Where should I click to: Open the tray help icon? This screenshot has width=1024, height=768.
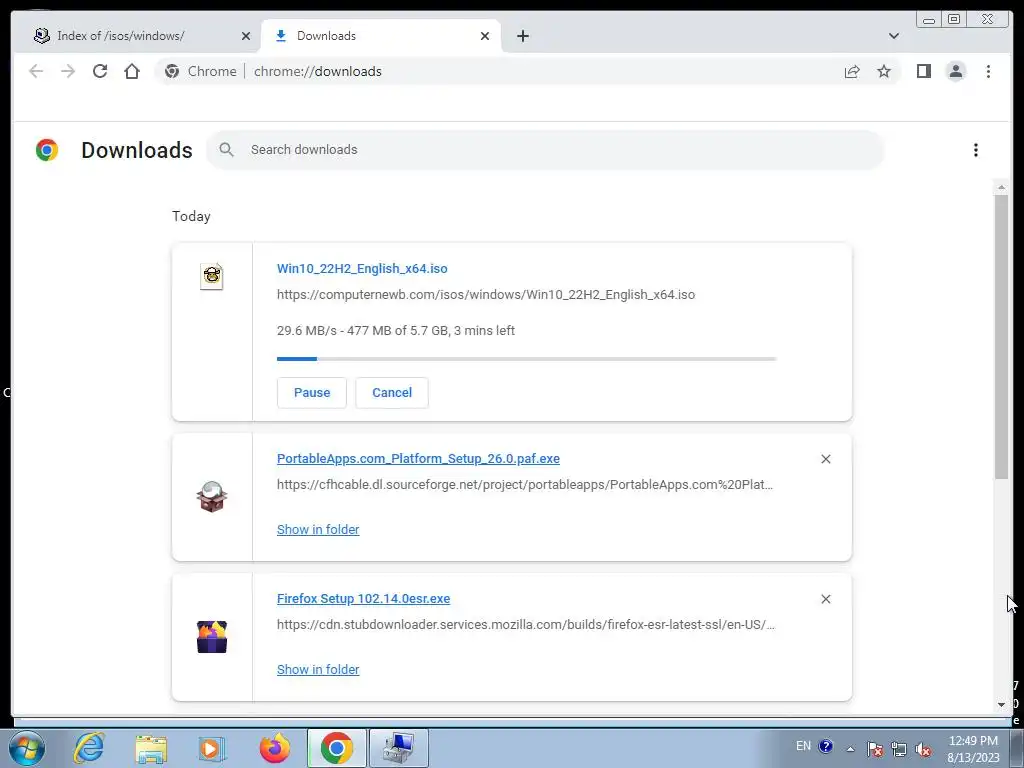(x=825, y=746)
